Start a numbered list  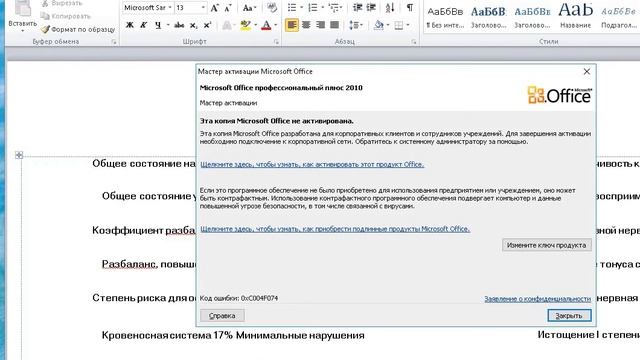click(313, 8)
